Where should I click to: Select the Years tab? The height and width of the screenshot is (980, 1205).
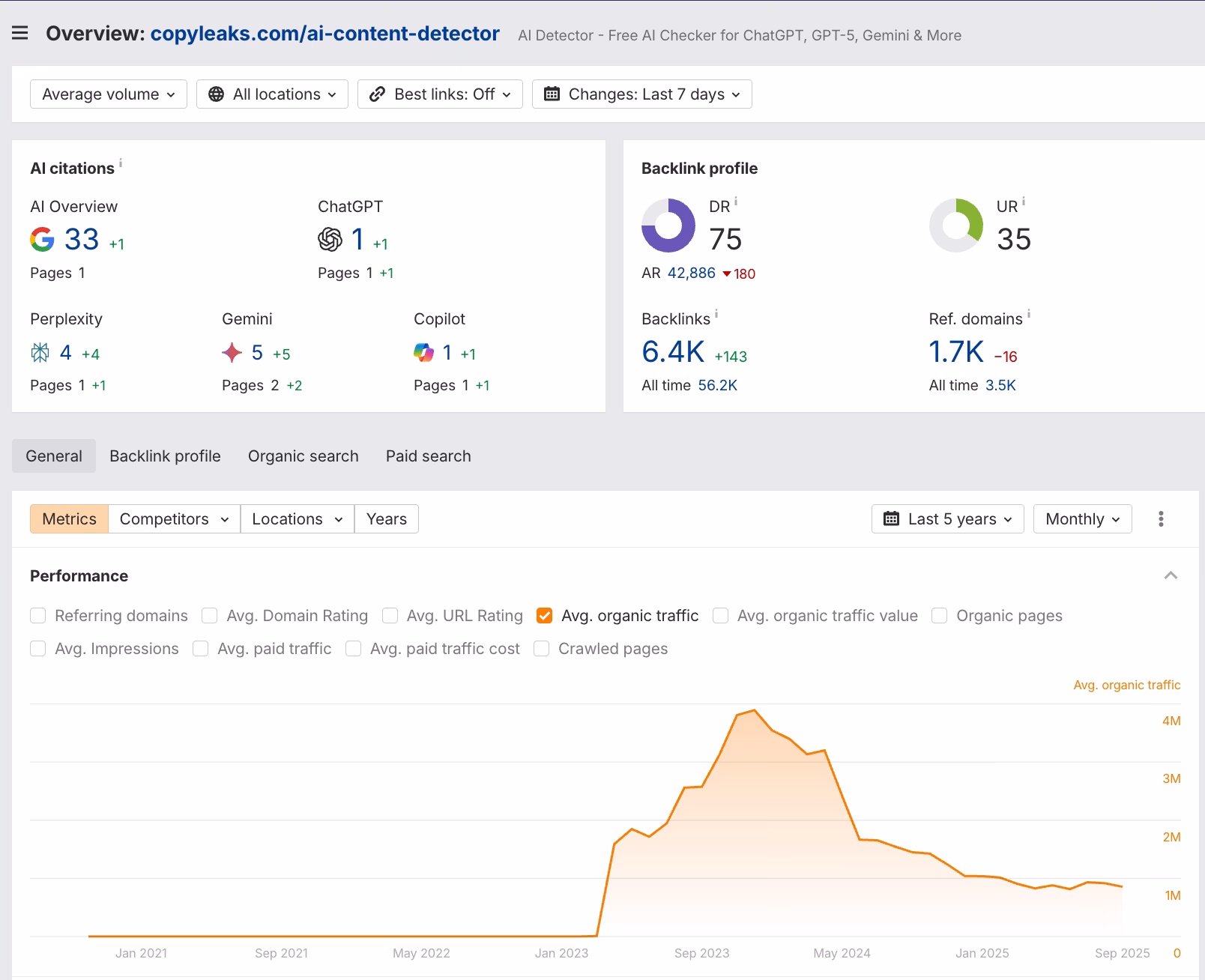tap(387, 519)
